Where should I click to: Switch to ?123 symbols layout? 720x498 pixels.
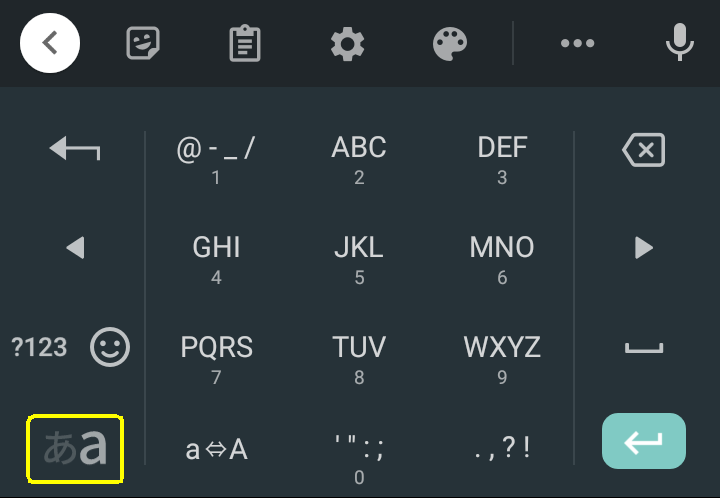(39, 347)
